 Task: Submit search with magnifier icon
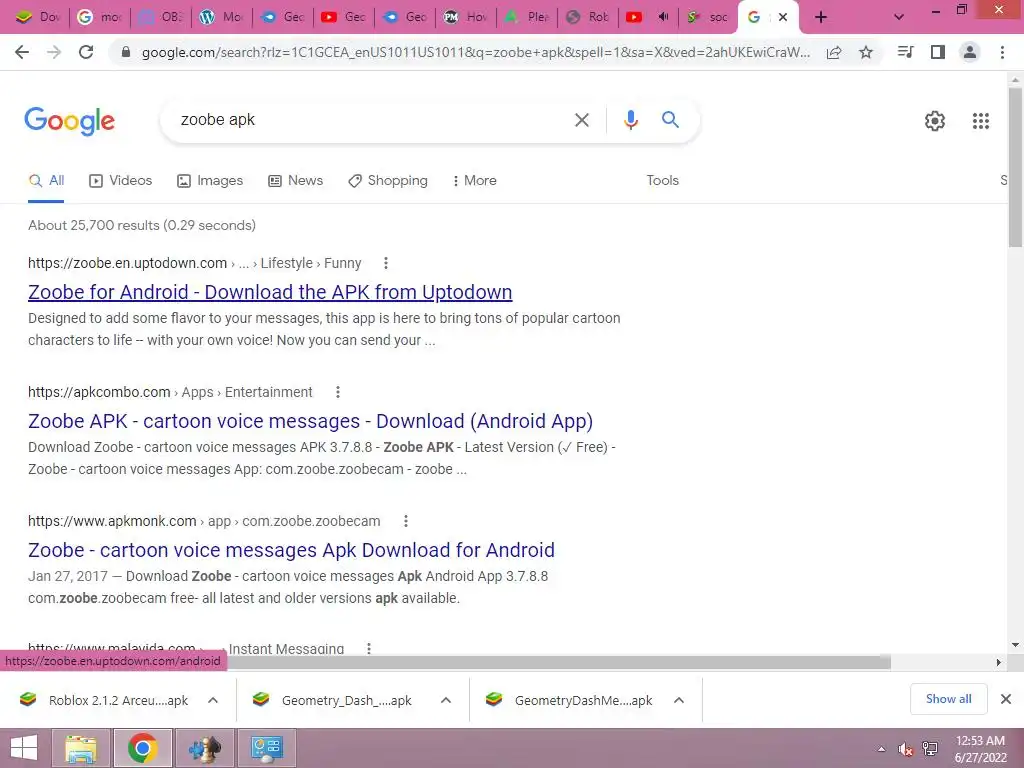(670, 120)
